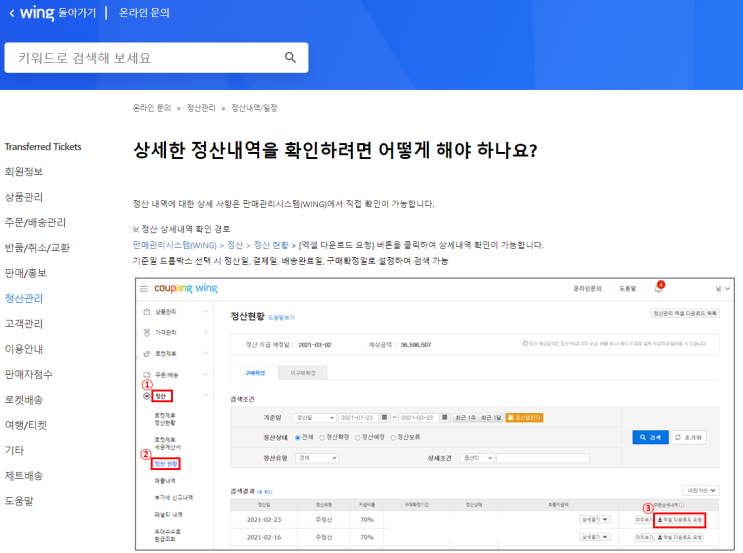
Task: Select the 매출내역 submenu item
Action: click(x=165, y=480)
